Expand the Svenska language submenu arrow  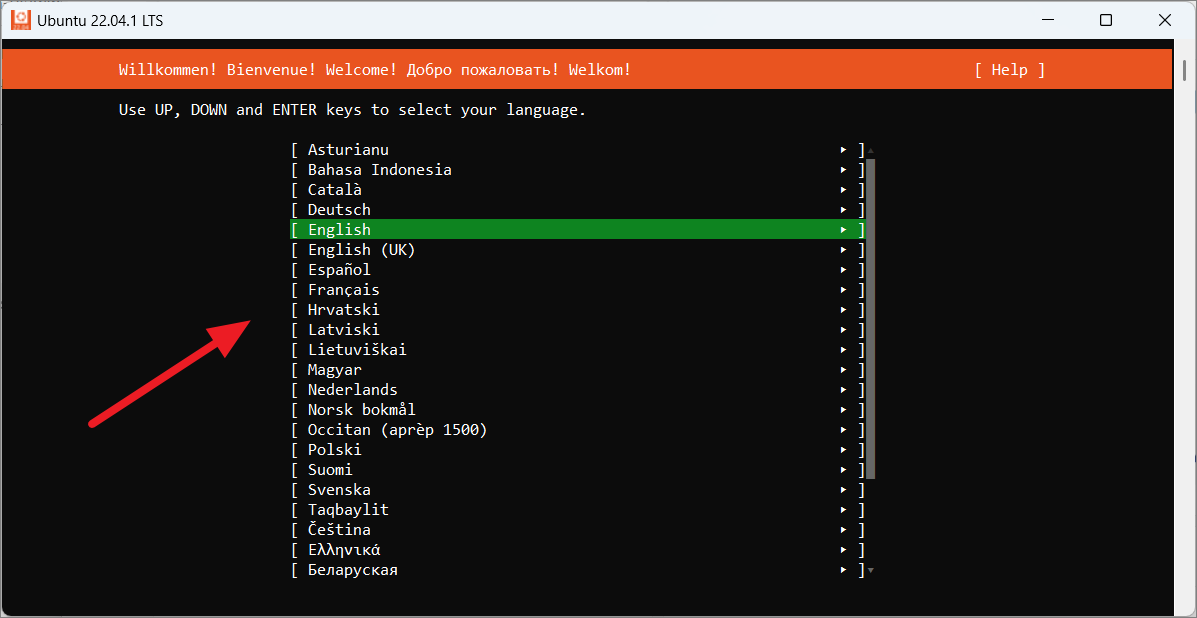[844, 490]
